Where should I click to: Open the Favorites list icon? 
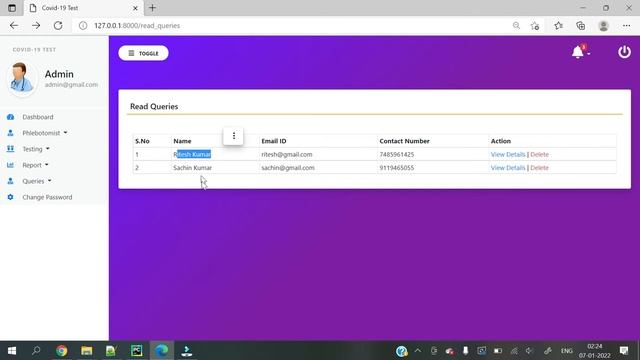pyautogui.click(x=558, y=25)
